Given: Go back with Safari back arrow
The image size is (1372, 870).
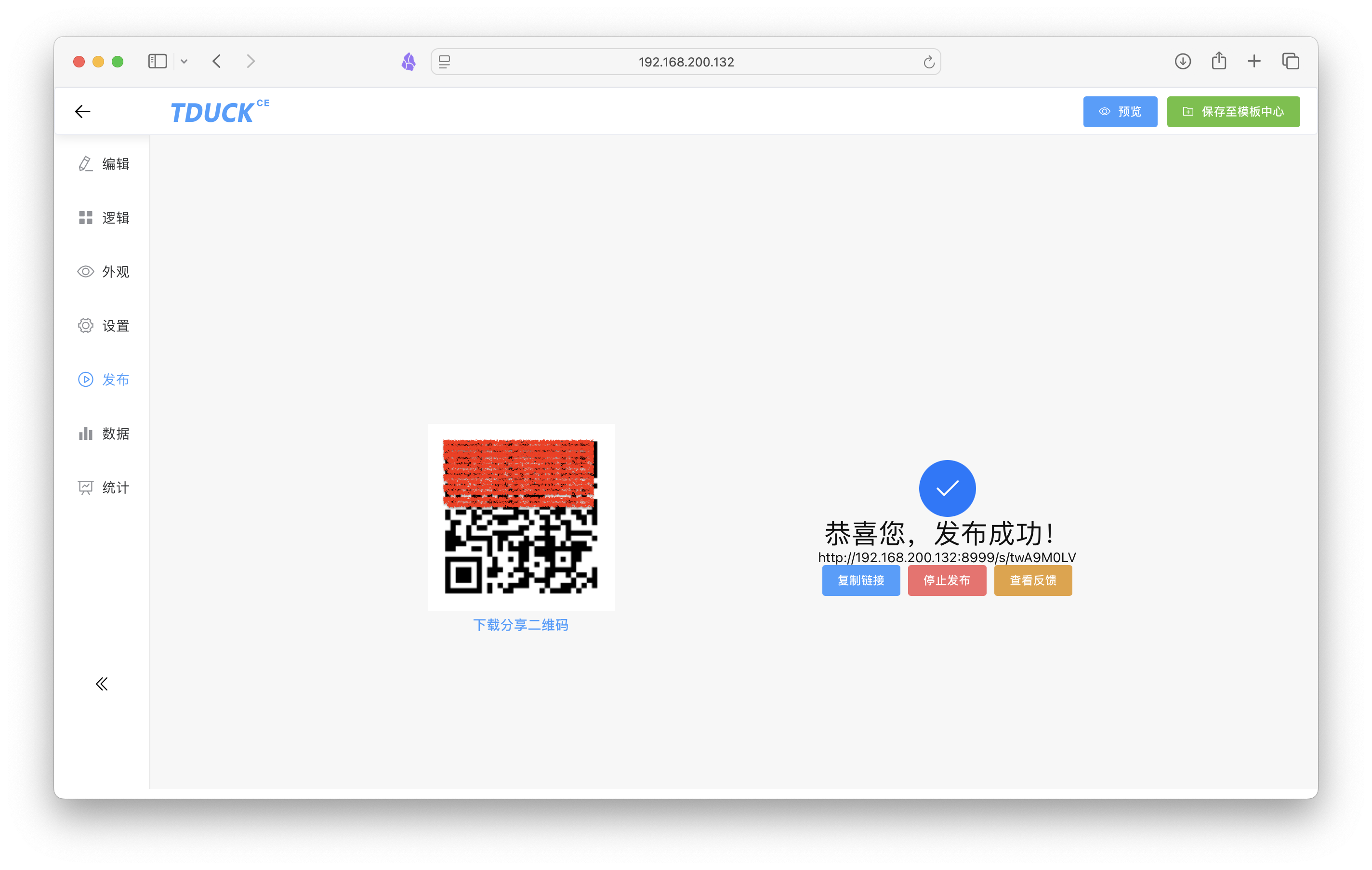Looking at the screenshot, I should point(216,61).
